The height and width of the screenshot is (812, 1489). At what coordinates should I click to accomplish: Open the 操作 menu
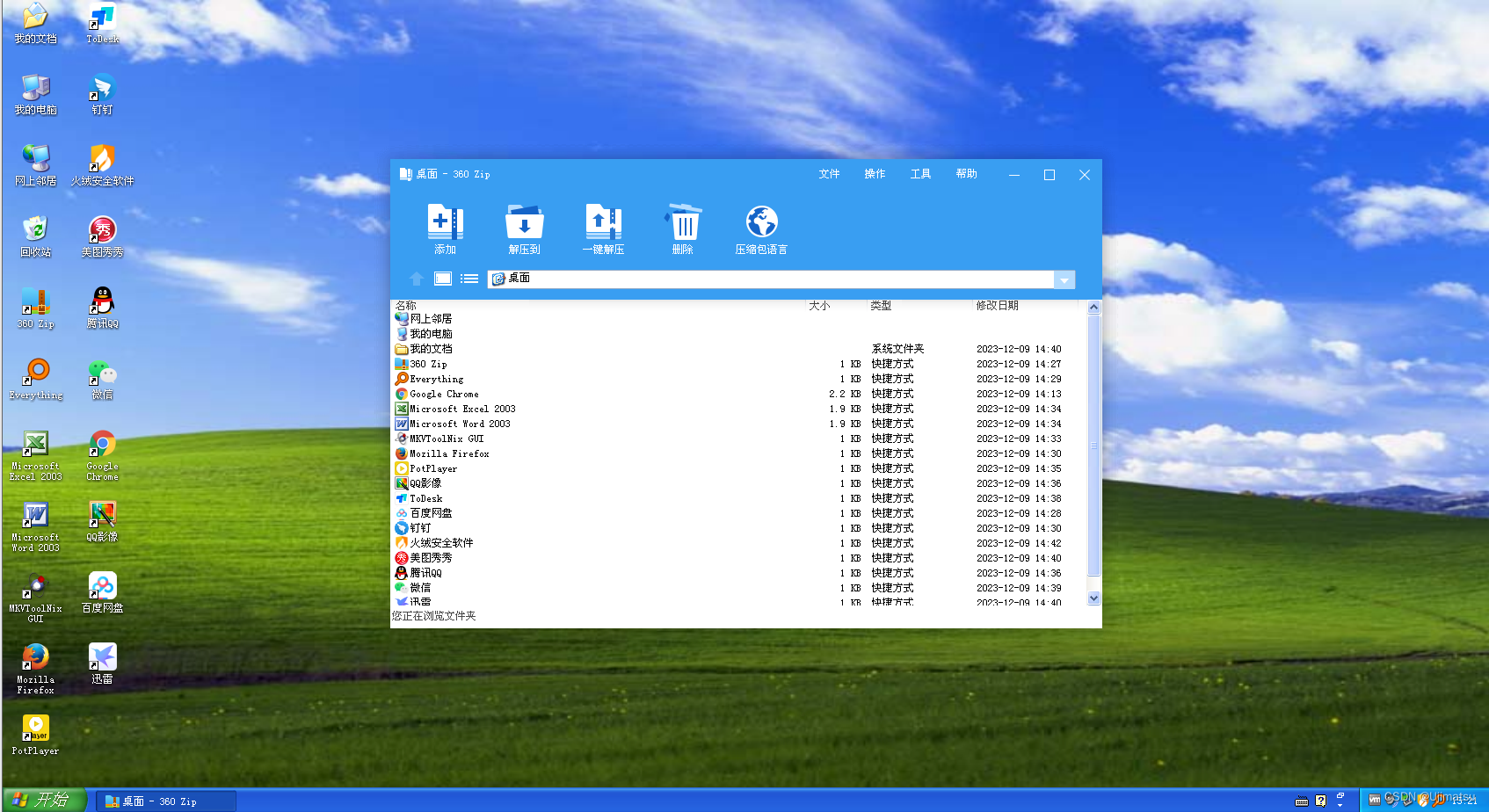pyautogui.click(x=875, y=174)
